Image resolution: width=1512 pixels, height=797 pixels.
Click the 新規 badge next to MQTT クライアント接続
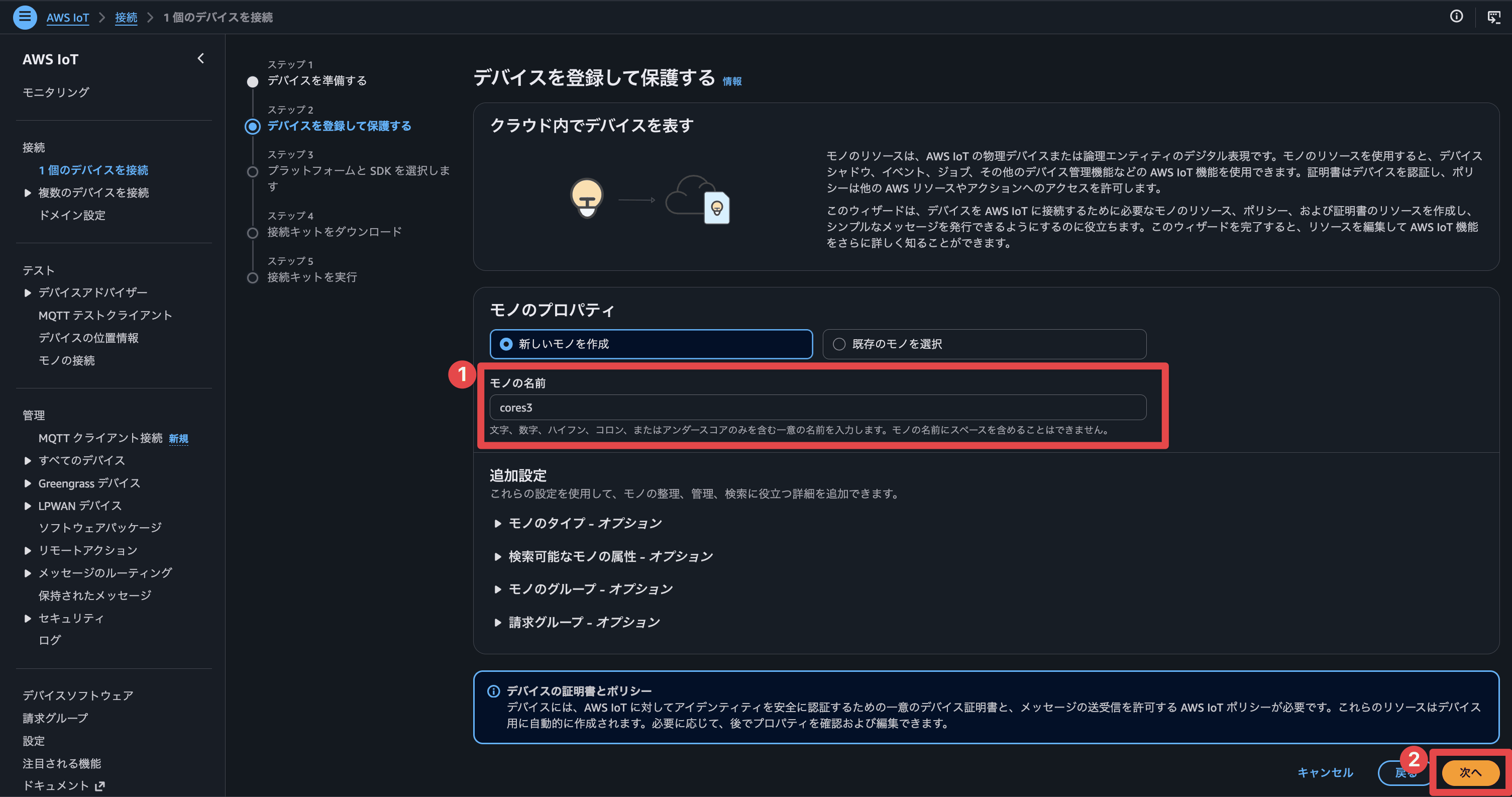point(178,439)
